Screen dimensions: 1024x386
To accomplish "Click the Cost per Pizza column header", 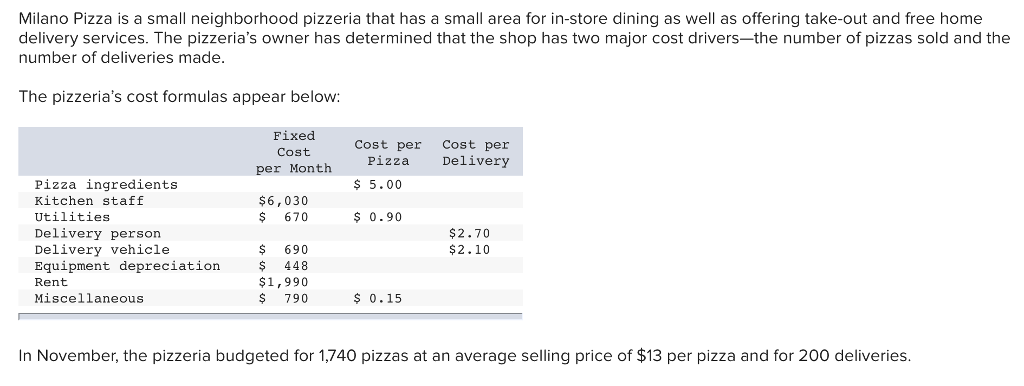I will click(x=388, y=153).
